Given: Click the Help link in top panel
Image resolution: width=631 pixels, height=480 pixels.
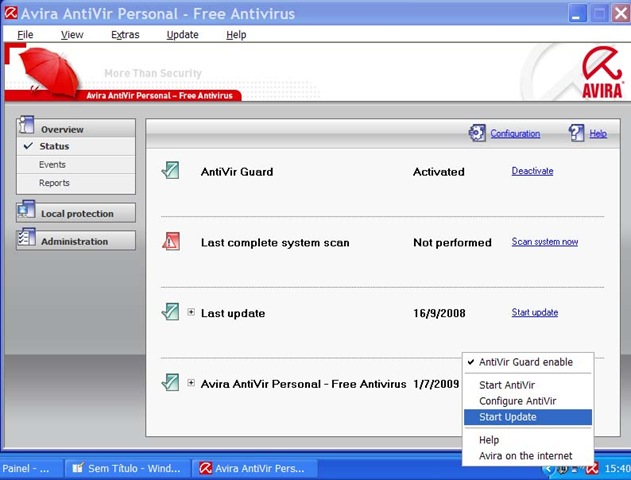Looking at the screenshot, I should [x=598, y=134].
